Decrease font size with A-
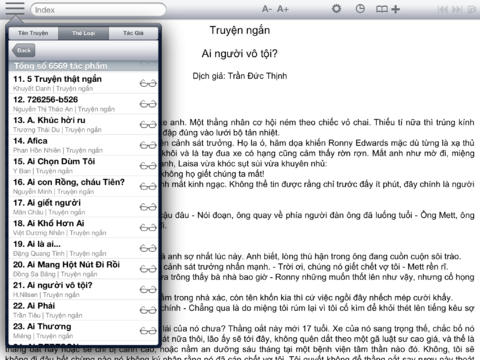The height and width of the screenshot is (360, 480). [x=267, y=9]
